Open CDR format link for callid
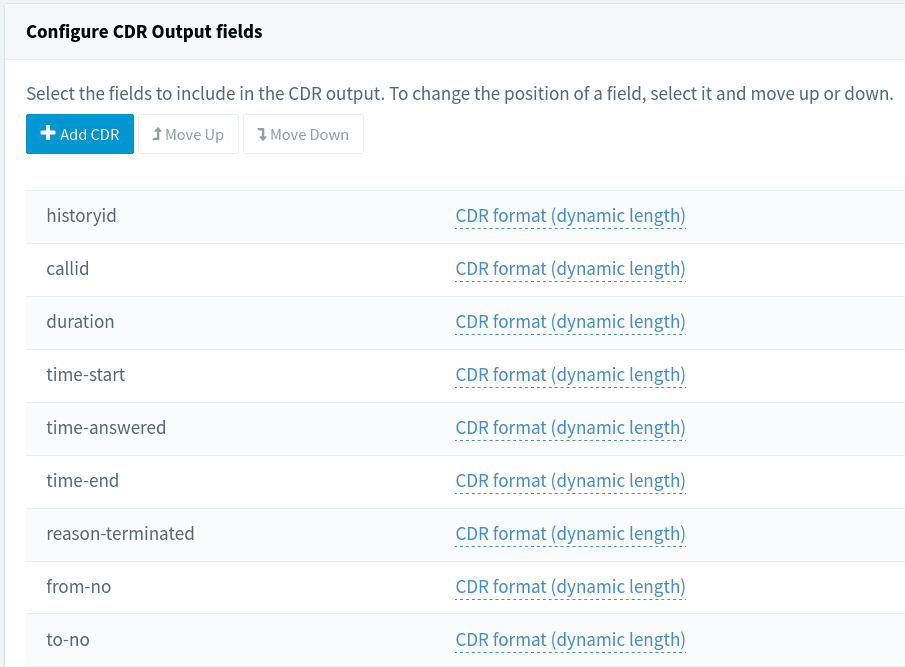The height and width of the screenshot is (667, 905). [570, 268]
